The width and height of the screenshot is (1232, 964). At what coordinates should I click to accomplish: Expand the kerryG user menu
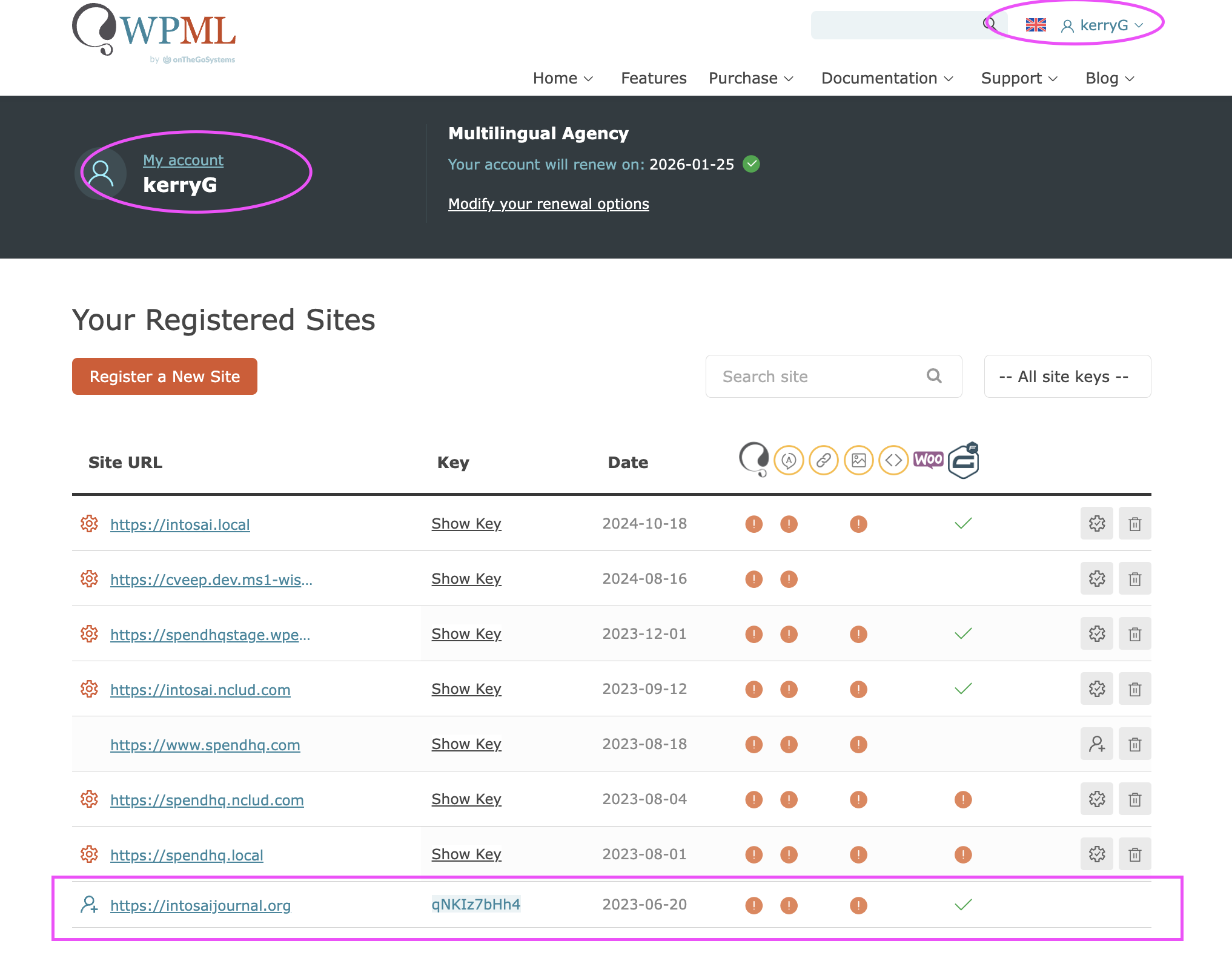pyautogui.click(x=1104, y=25)
